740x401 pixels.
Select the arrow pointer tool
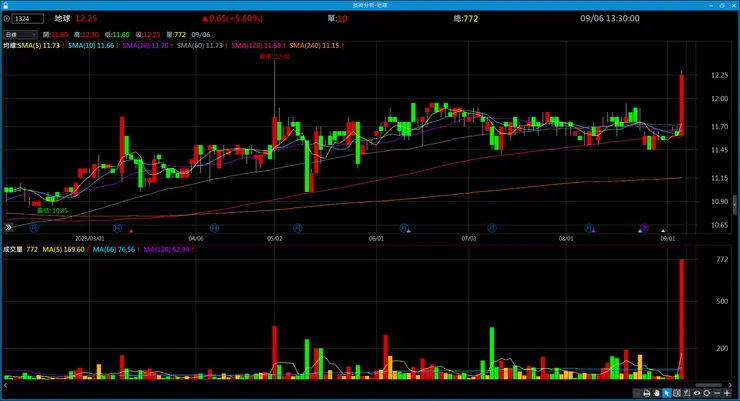(x=667, y=393)
